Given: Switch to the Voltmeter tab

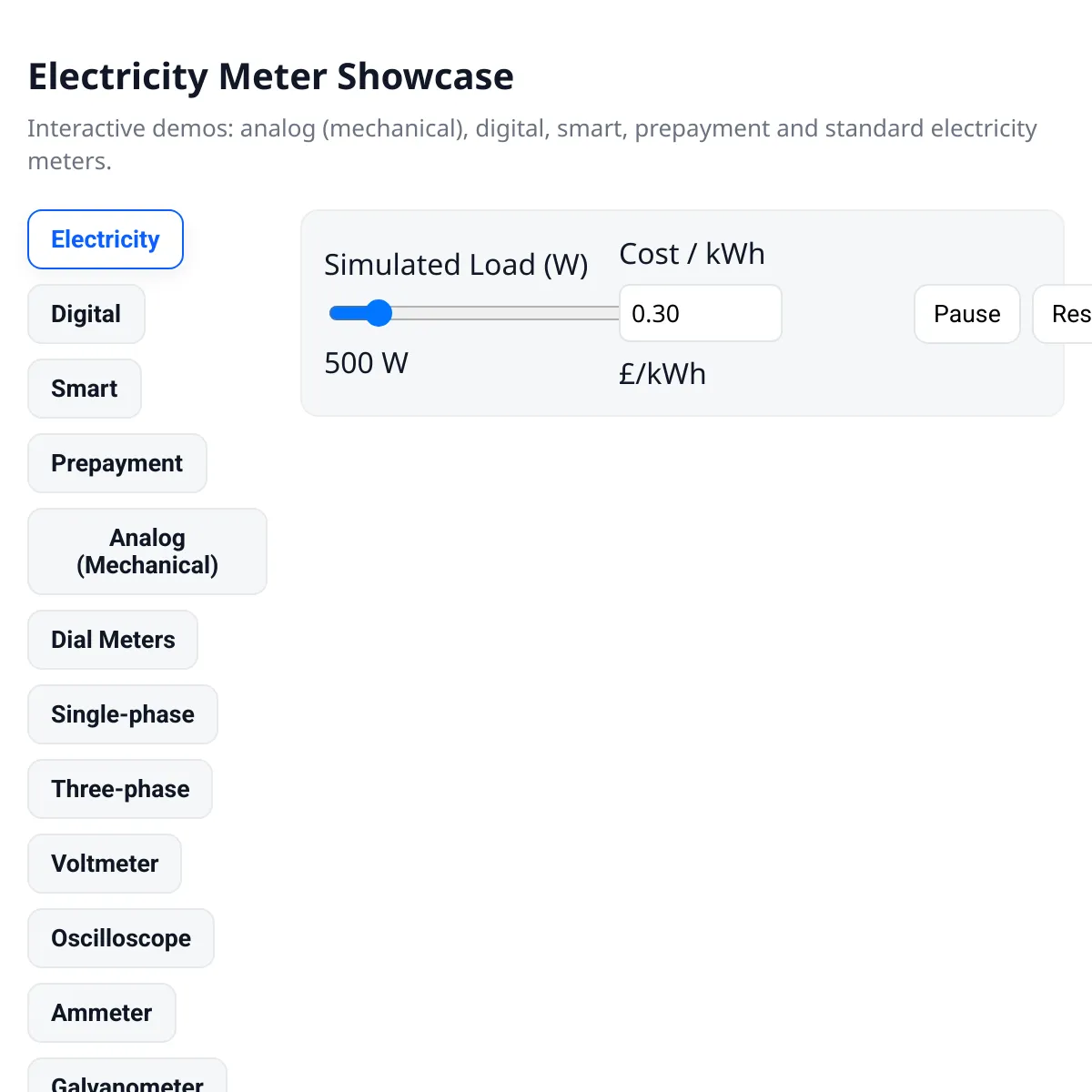Looking at the screenshot, I should click(x=105, y=864).
